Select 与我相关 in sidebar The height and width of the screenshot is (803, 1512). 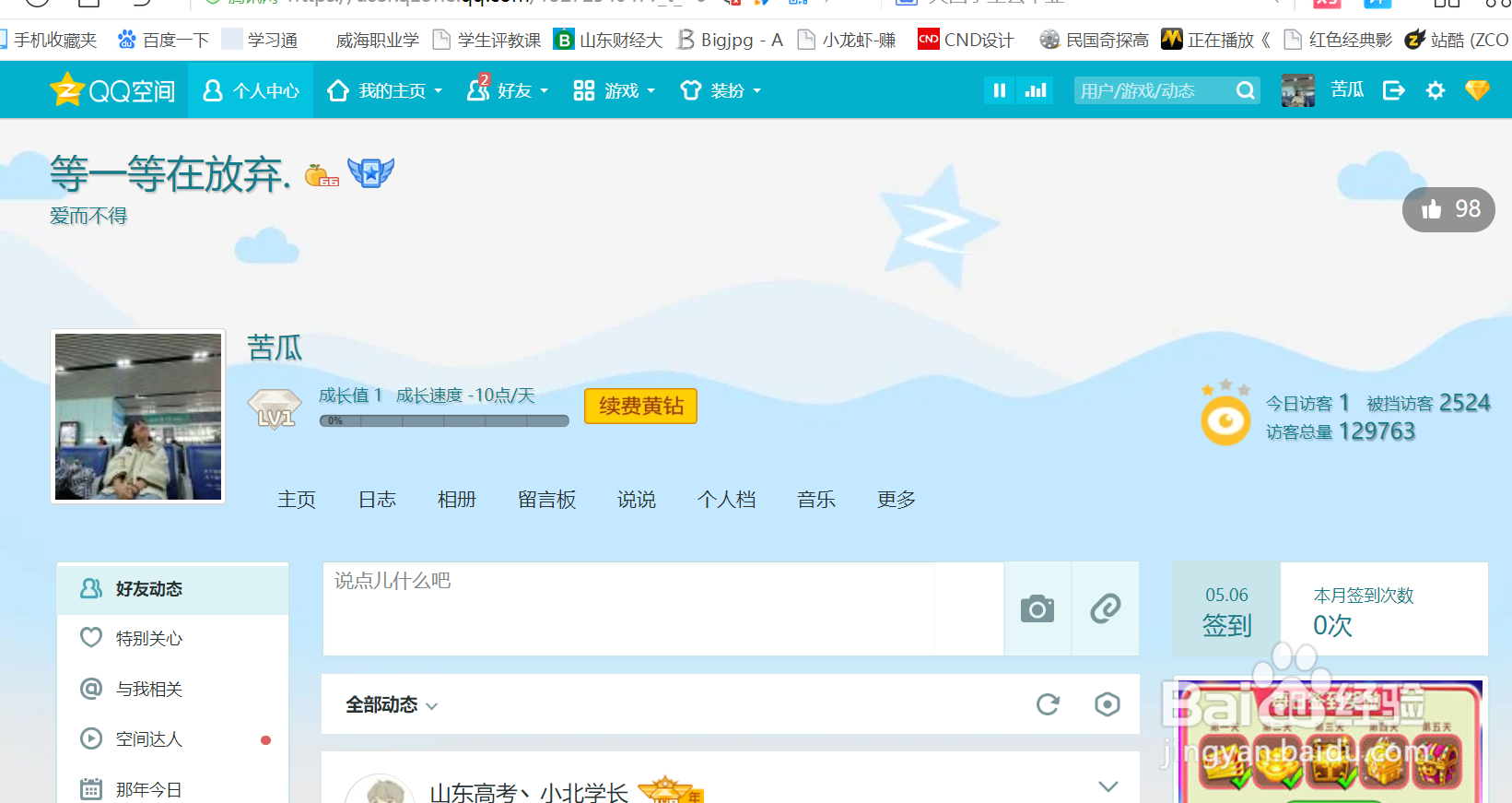(x=173, y=689)
